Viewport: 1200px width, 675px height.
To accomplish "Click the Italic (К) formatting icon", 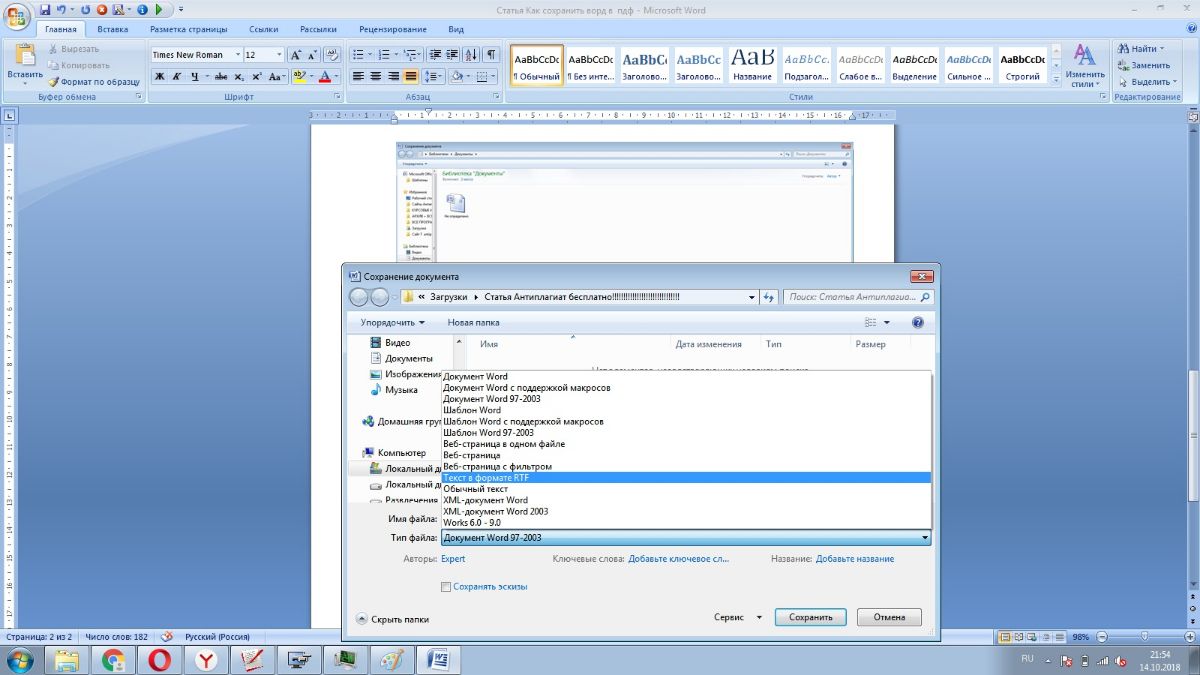I will click(176, 77).
